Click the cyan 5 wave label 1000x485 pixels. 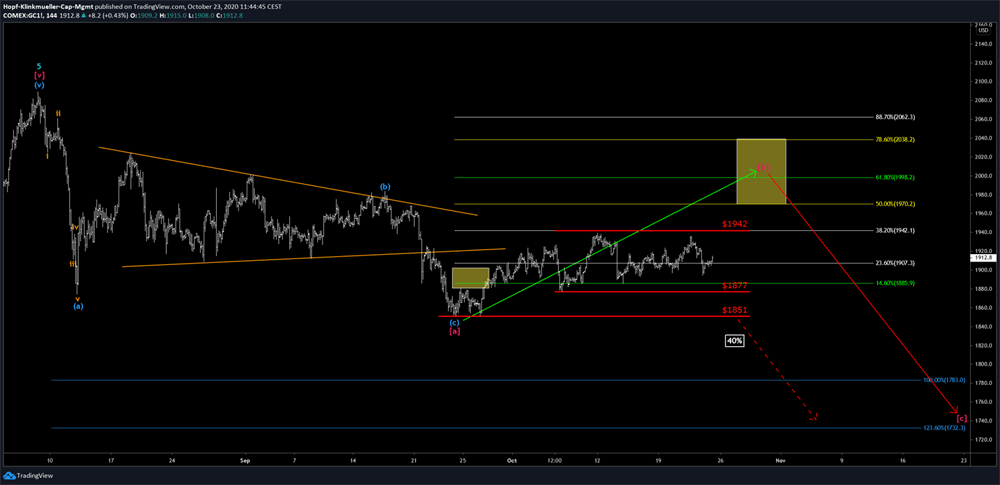39,64
